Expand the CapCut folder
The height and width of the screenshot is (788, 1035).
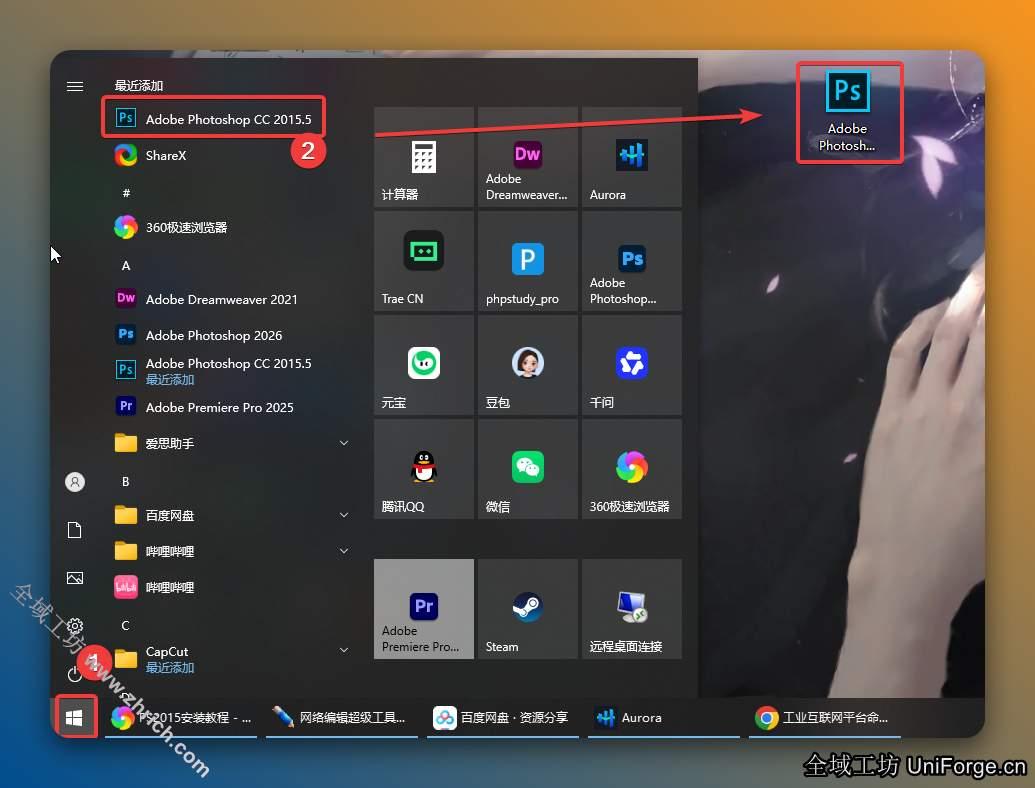point(231,659)
